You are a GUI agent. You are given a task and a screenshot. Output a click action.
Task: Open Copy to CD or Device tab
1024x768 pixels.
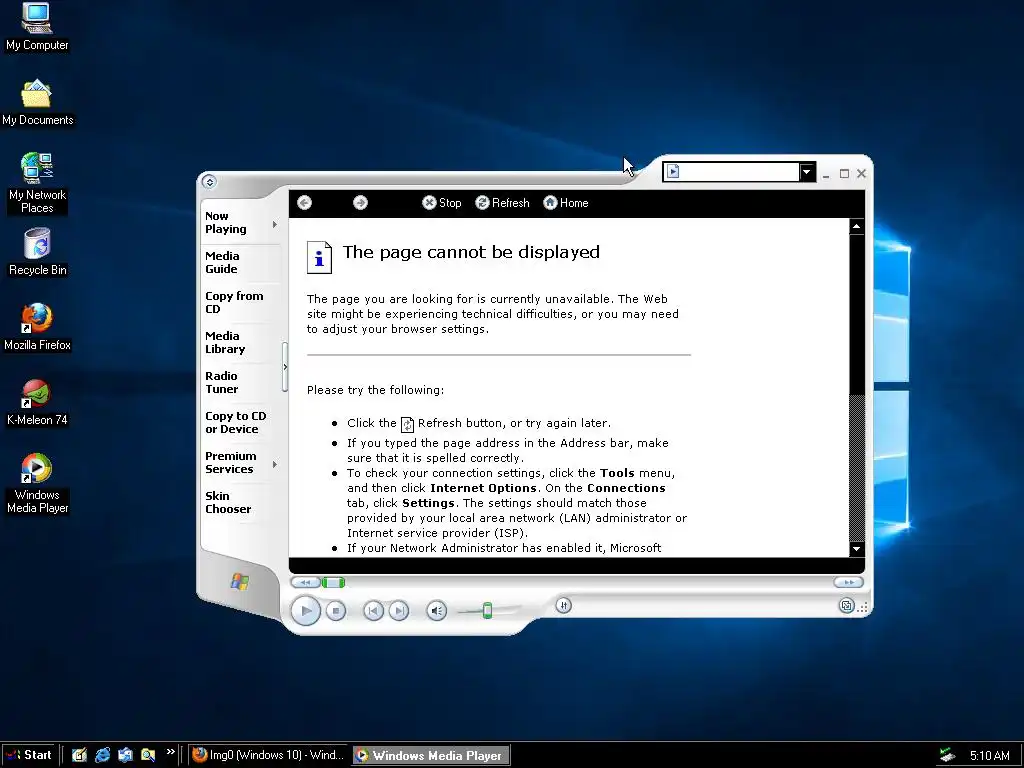236,423
